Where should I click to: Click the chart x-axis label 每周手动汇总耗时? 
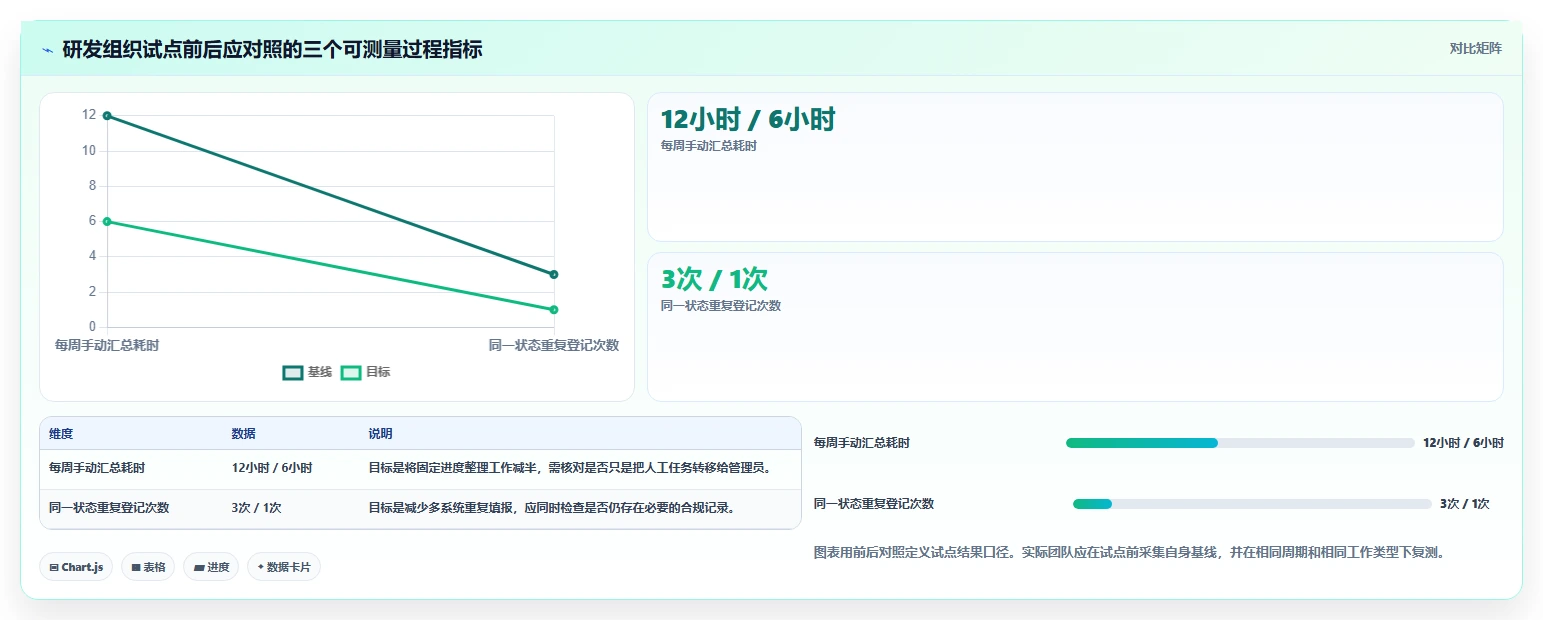pos(107,345)
